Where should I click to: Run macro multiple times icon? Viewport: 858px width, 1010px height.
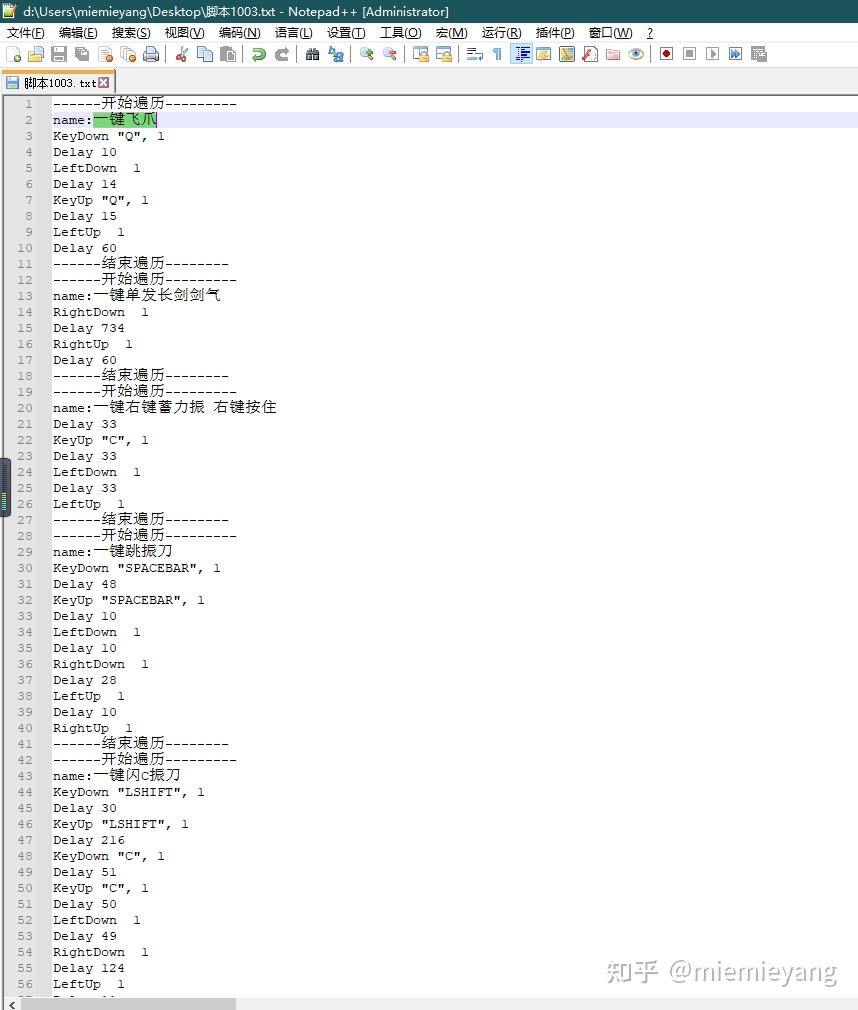click(x=736, y=55)
